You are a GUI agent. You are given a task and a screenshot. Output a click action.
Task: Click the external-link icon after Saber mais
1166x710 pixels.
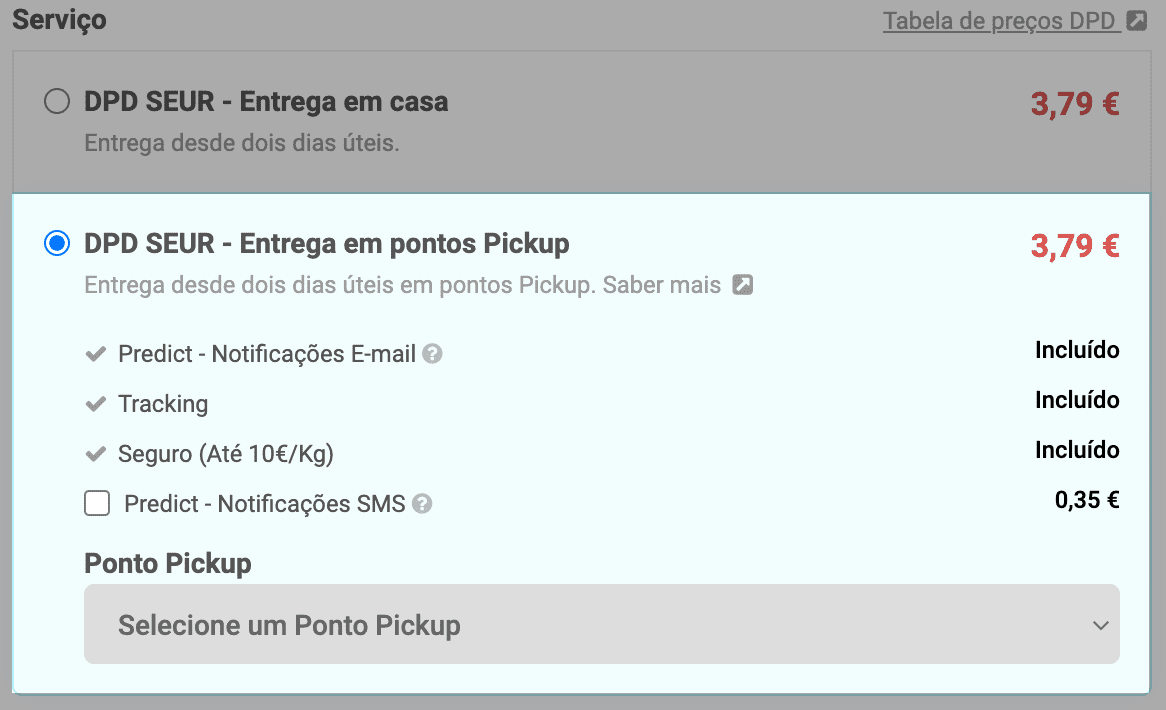pos(742,285)
